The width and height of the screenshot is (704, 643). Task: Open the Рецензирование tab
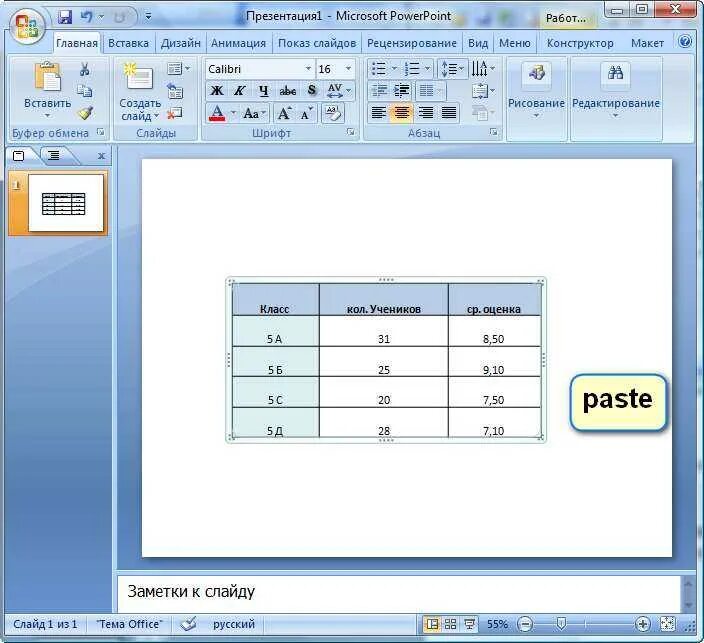click(412, 43)
